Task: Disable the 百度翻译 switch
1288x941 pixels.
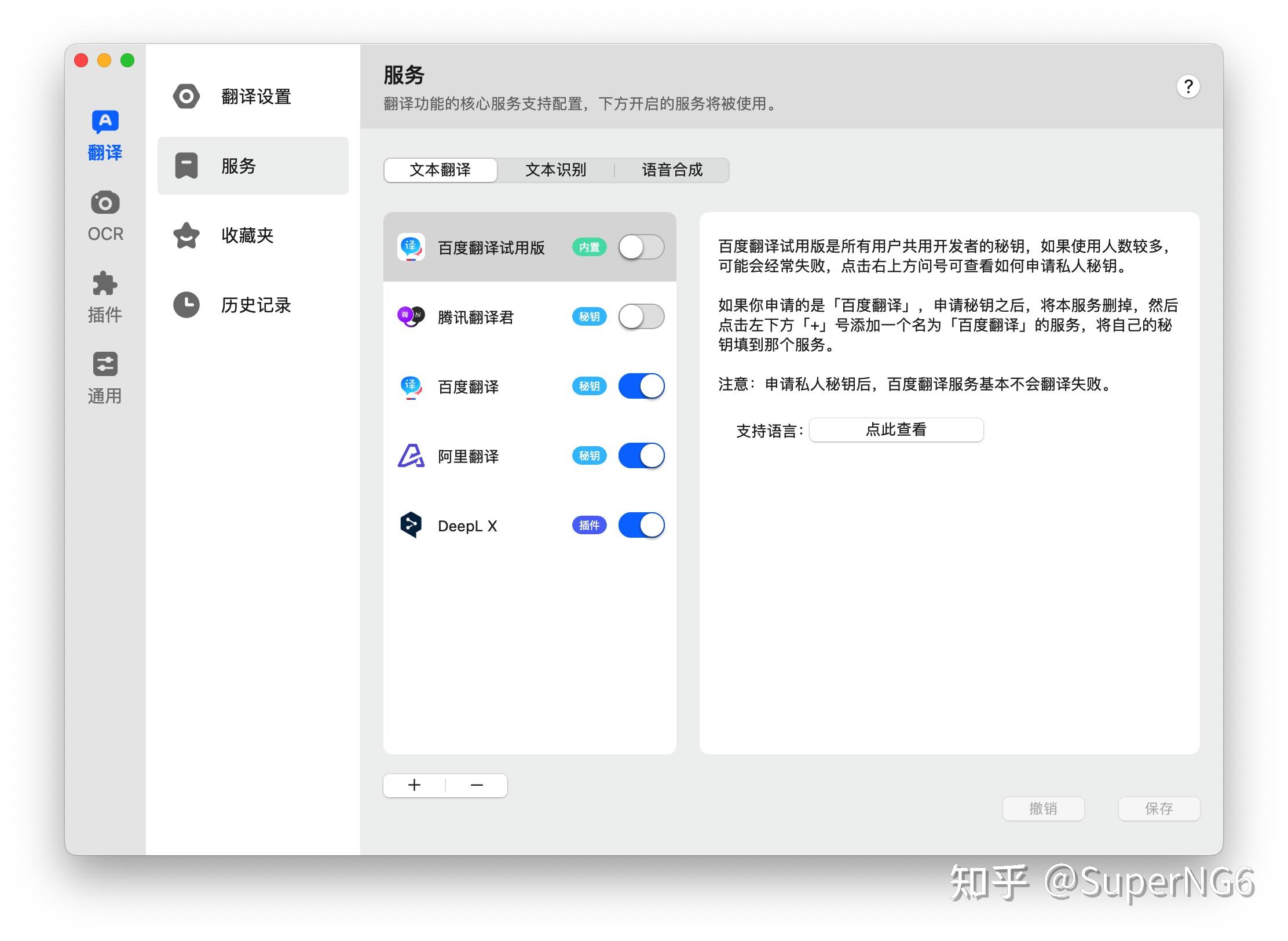Action: [642, 386]
